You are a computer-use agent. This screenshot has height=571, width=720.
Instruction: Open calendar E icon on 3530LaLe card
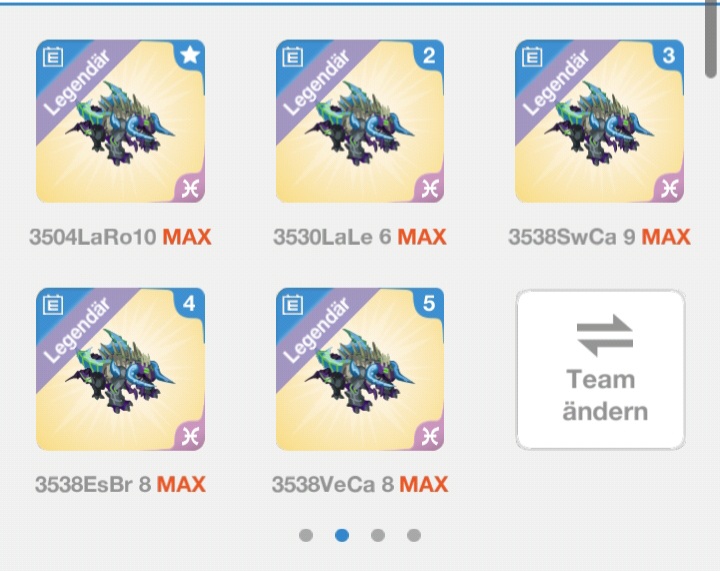tap(292, 57)
